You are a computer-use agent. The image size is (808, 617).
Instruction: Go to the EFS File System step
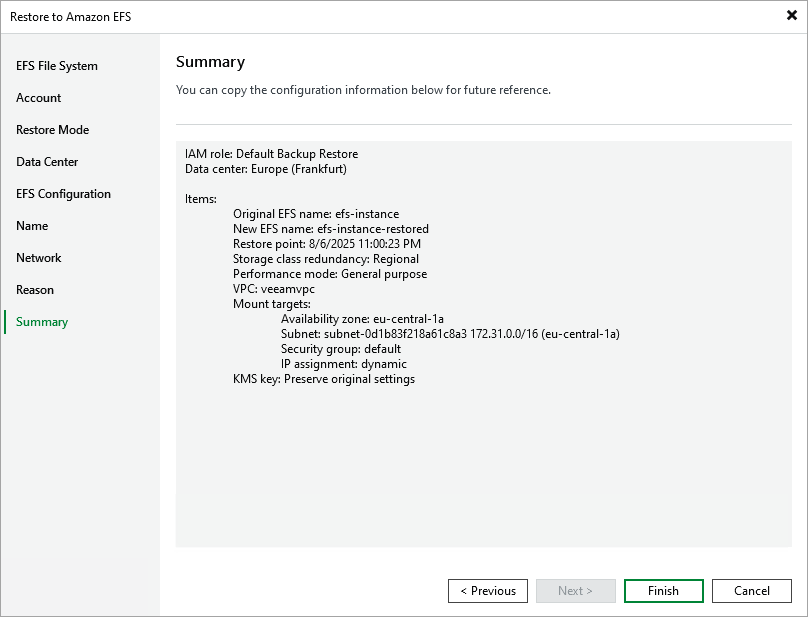(x=57, y=66)
